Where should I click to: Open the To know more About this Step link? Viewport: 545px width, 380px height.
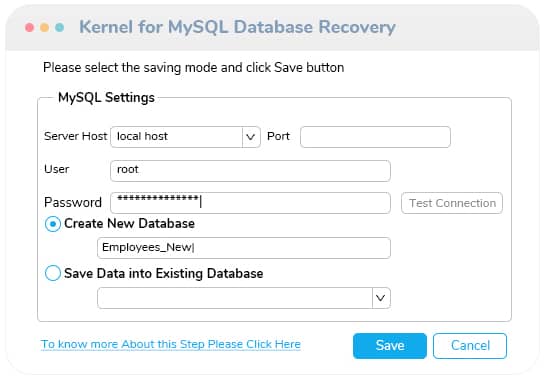(x=171, y=344)
